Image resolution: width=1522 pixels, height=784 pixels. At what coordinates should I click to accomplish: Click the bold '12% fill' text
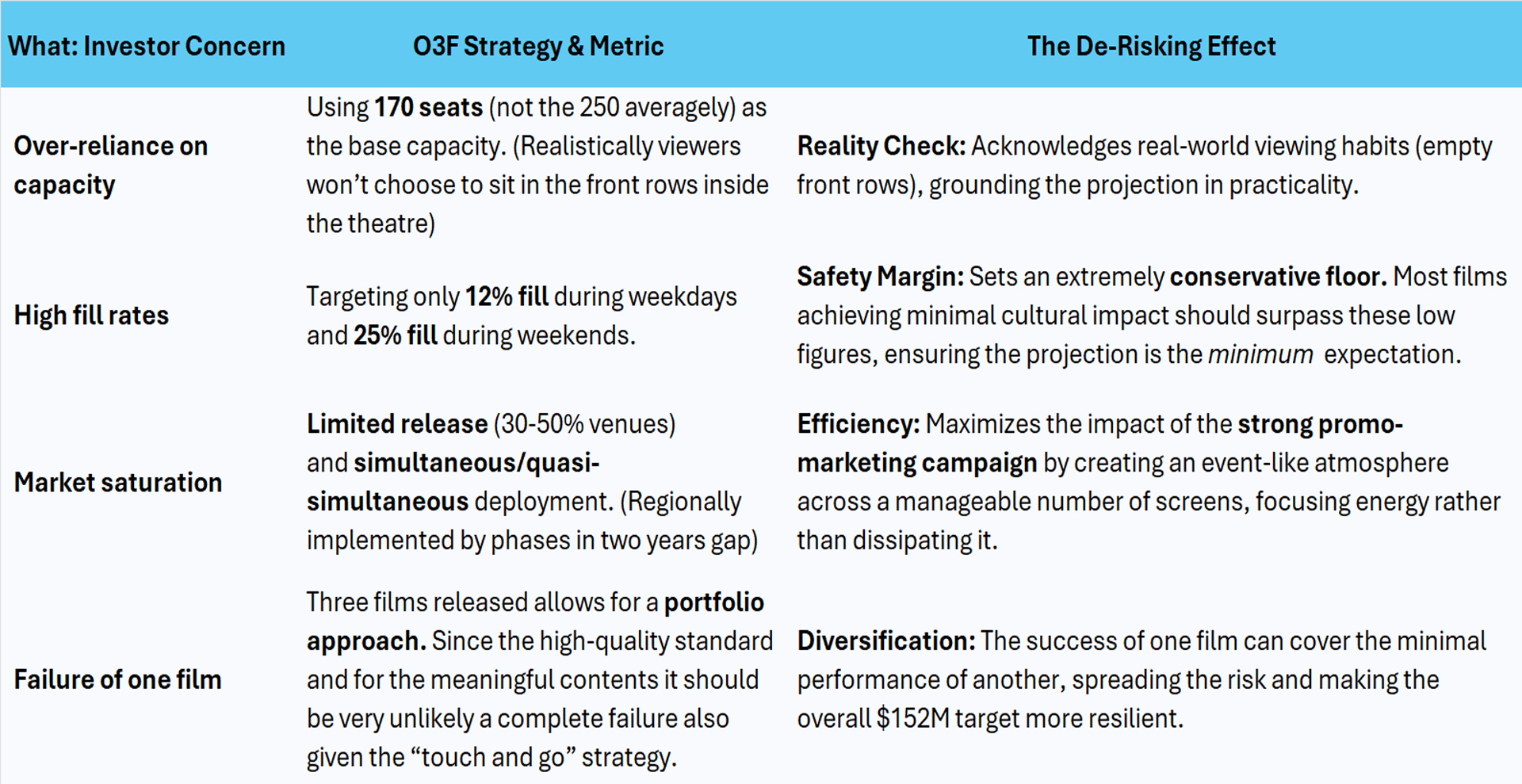(507, 296)
